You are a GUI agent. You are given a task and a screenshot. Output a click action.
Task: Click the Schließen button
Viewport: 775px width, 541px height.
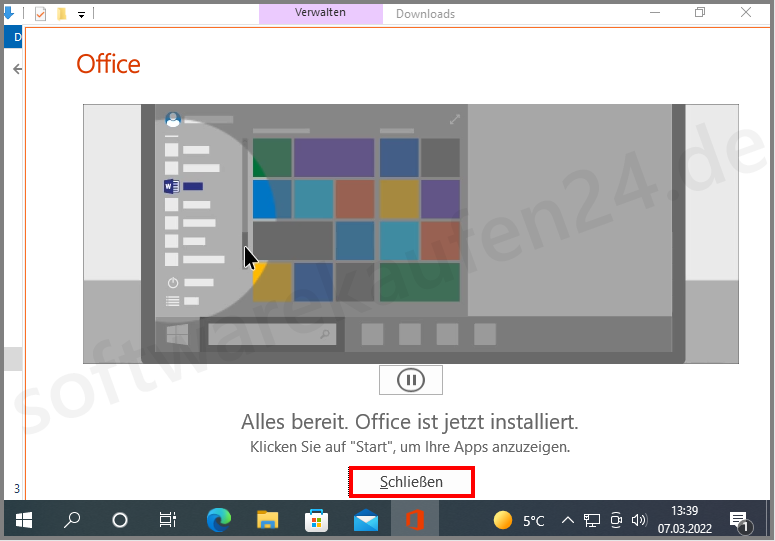coord(411,482)
